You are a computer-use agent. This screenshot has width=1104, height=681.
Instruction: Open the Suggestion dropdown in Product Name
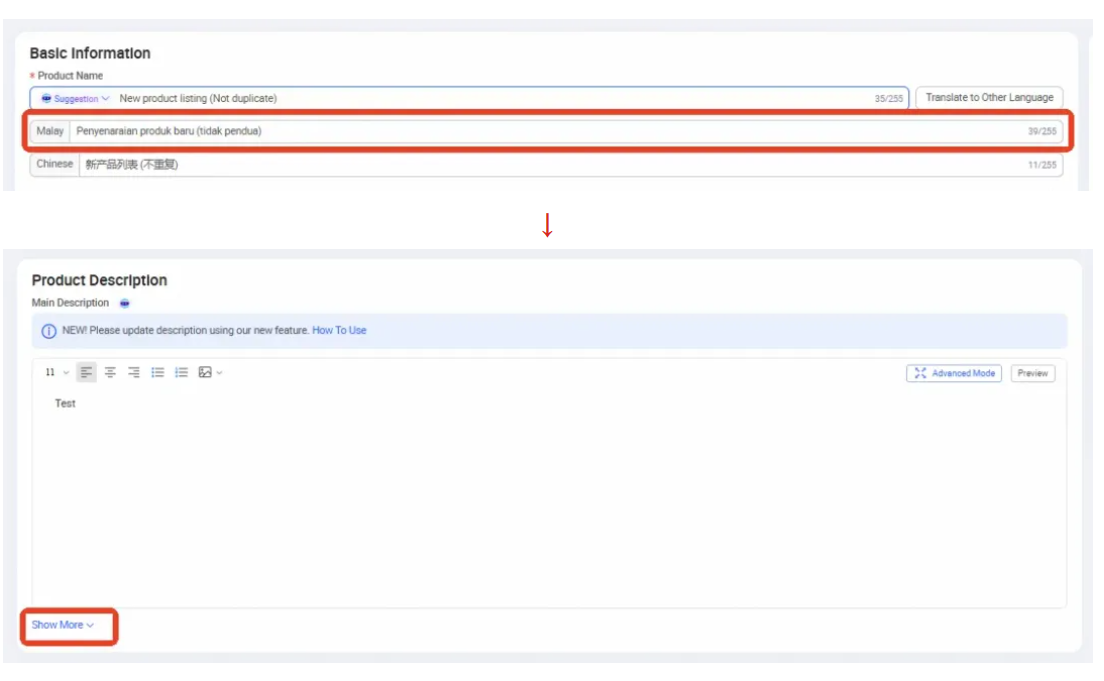(75, 99)
